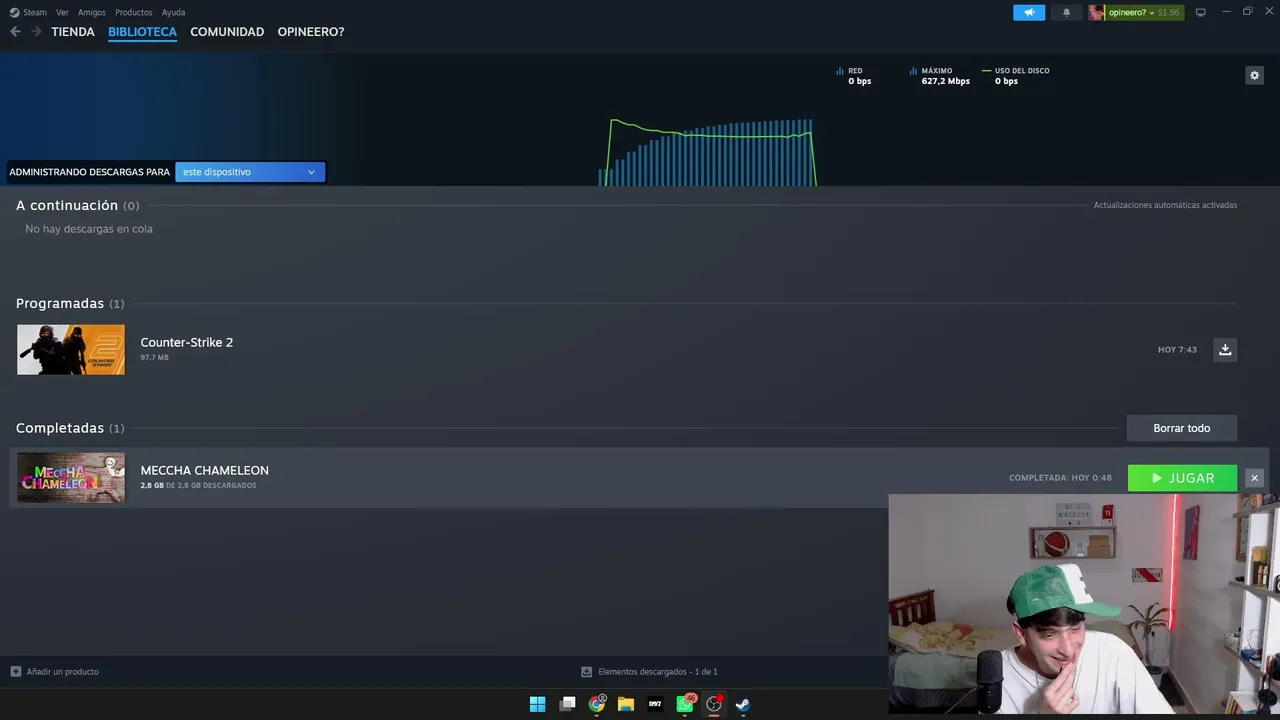Viewport: 1280px width, 720px height.
Task: Go back with the left arrow
Action: (x=15, y=32)
